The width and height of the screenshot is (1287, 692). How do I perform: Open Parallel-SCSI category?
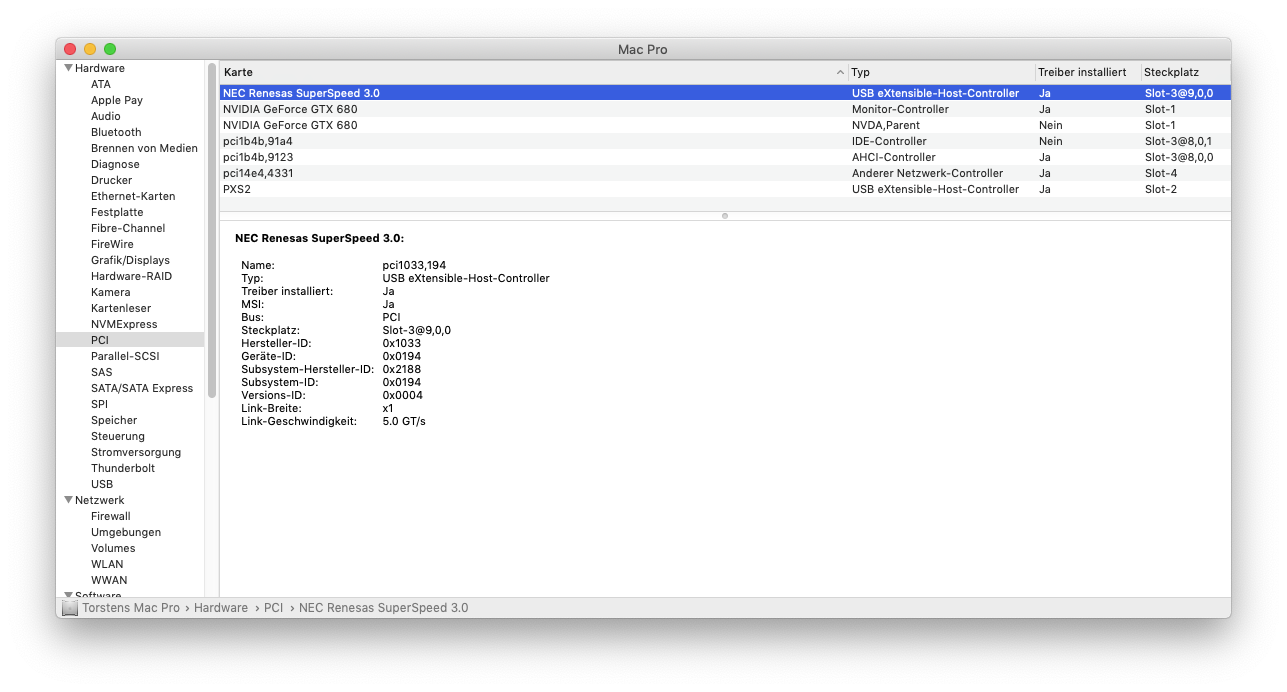tap(125, 356)
